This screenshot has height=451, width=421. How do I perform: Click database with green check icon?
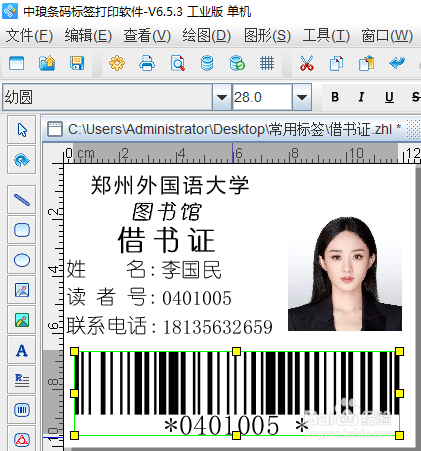coord(237,63)
